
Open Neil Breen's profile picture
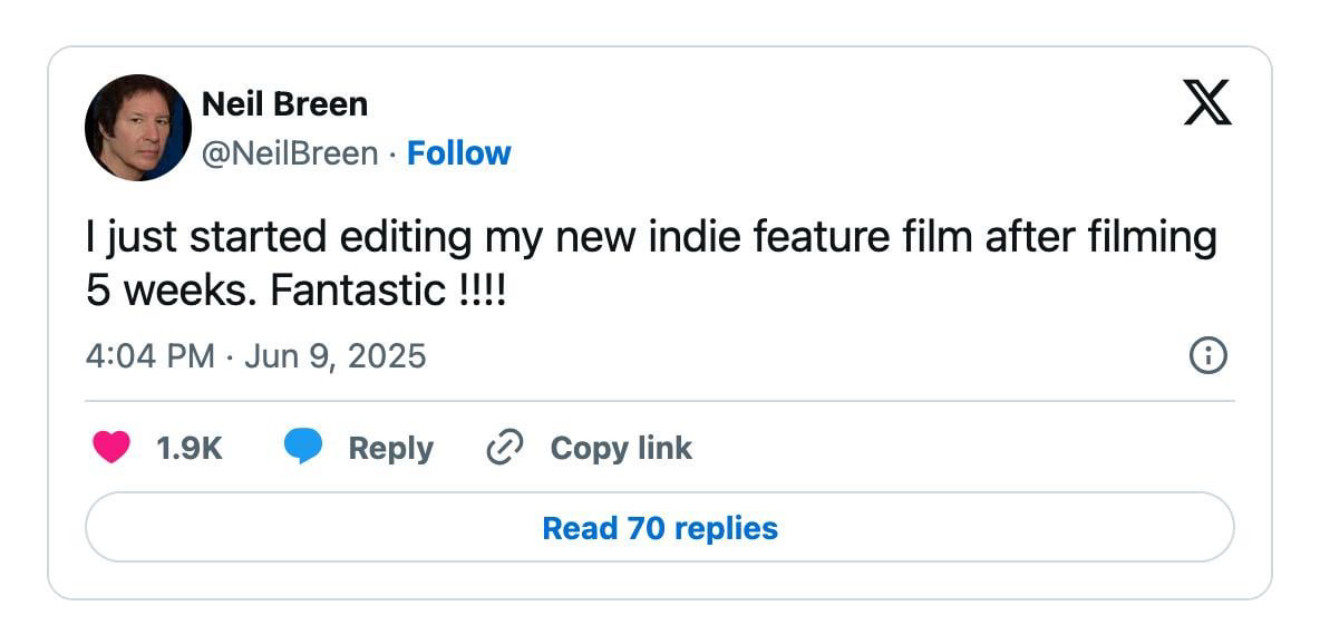(138, 127)
